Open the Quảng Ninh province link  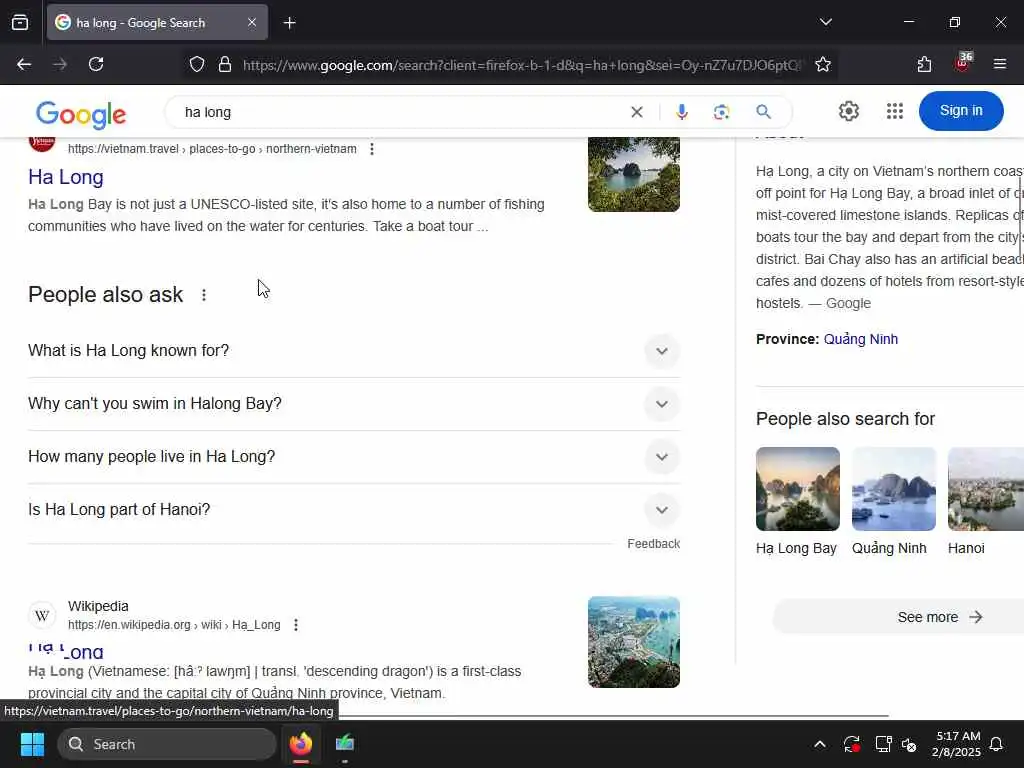click(860, 340)
